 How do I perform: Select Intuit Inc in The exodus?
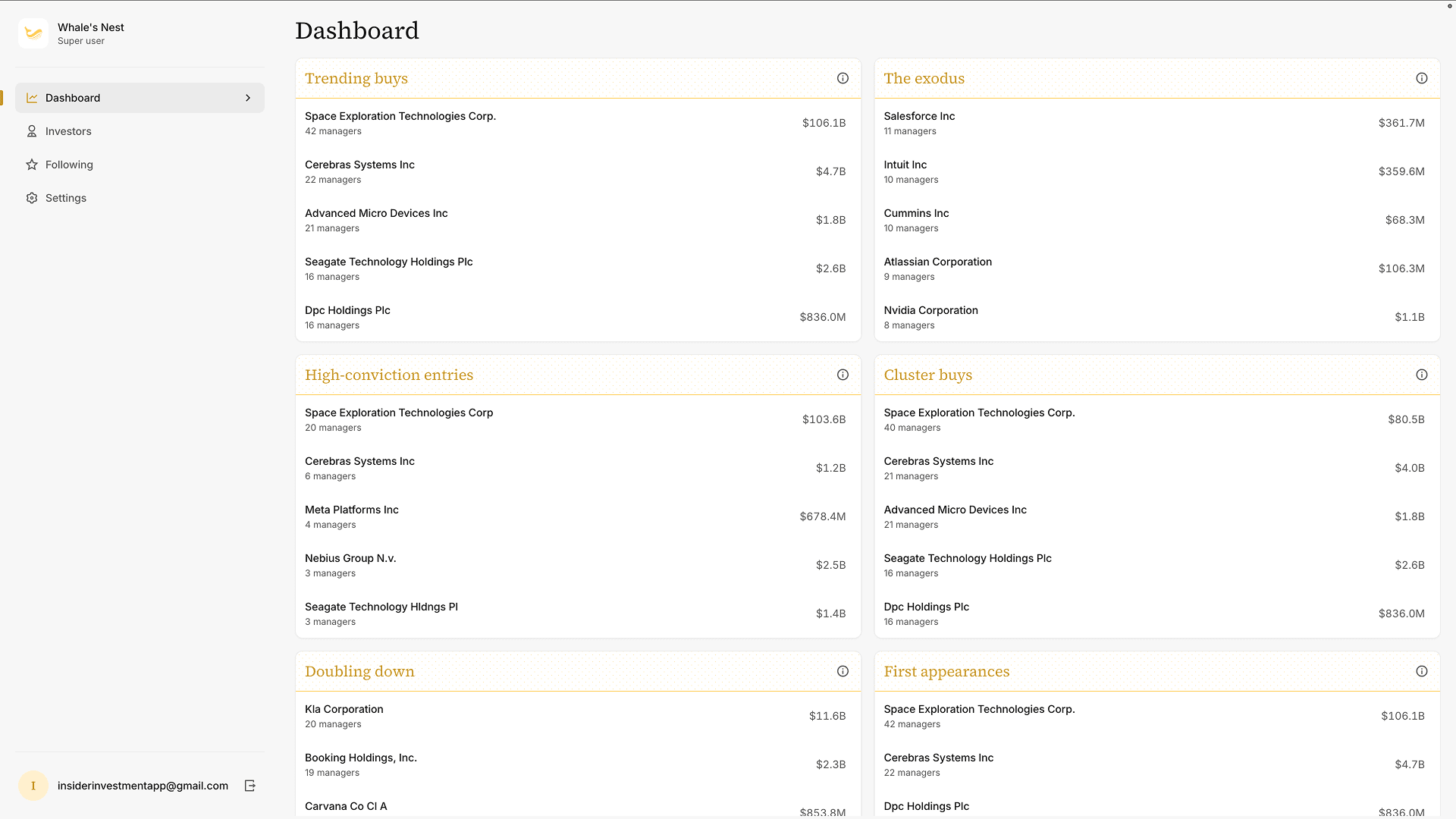[1156, 171]
